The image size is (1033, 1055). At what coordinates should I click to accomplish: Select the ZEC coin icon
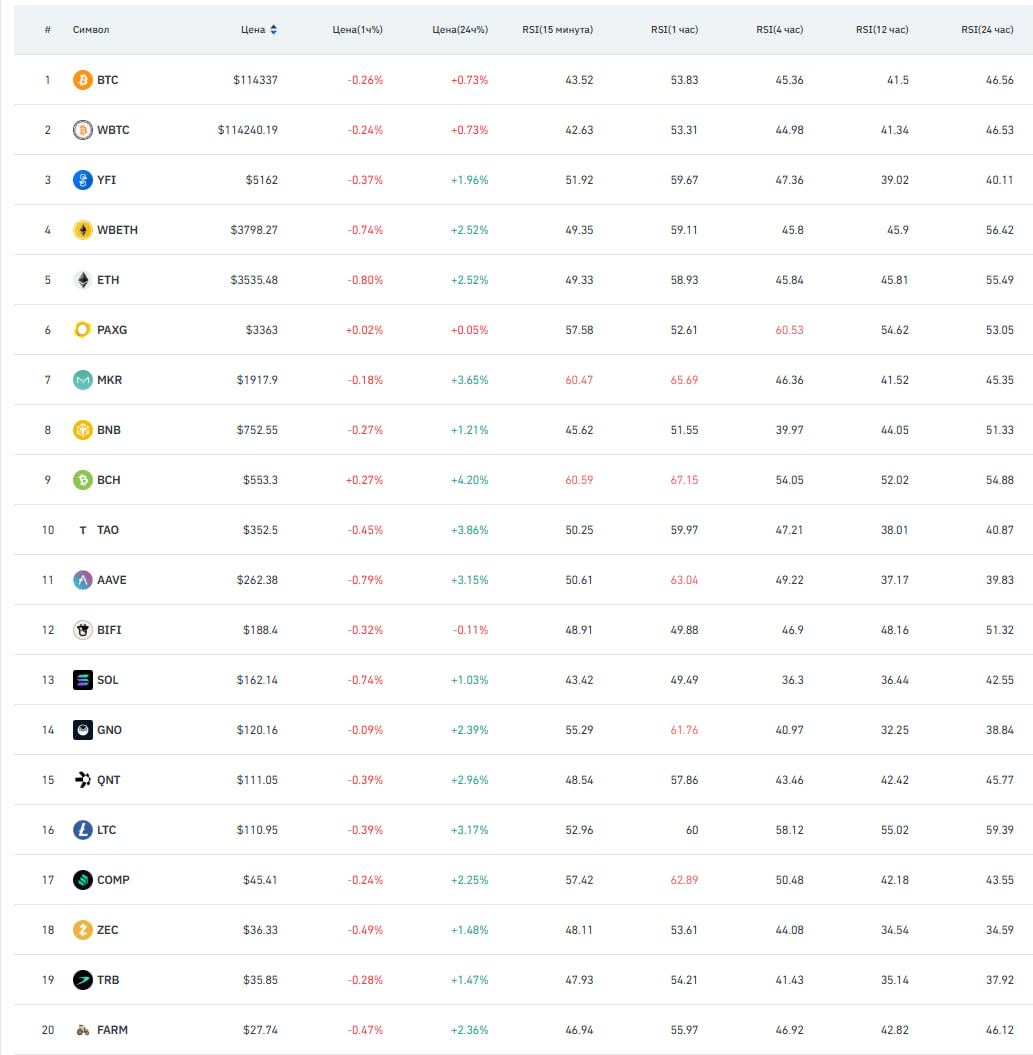82,930
